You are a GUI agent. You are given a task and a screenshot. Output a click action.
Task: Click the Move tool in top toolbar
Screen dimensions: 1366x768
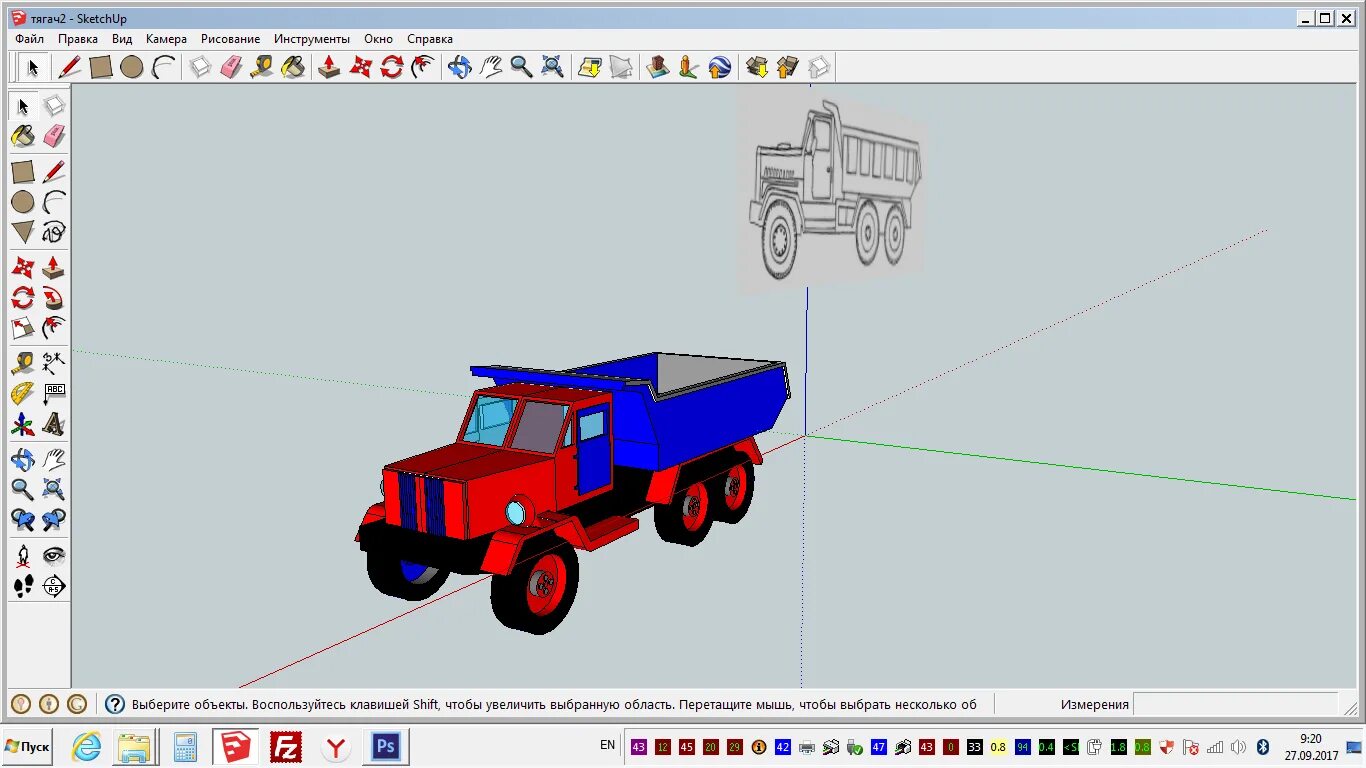360,67
